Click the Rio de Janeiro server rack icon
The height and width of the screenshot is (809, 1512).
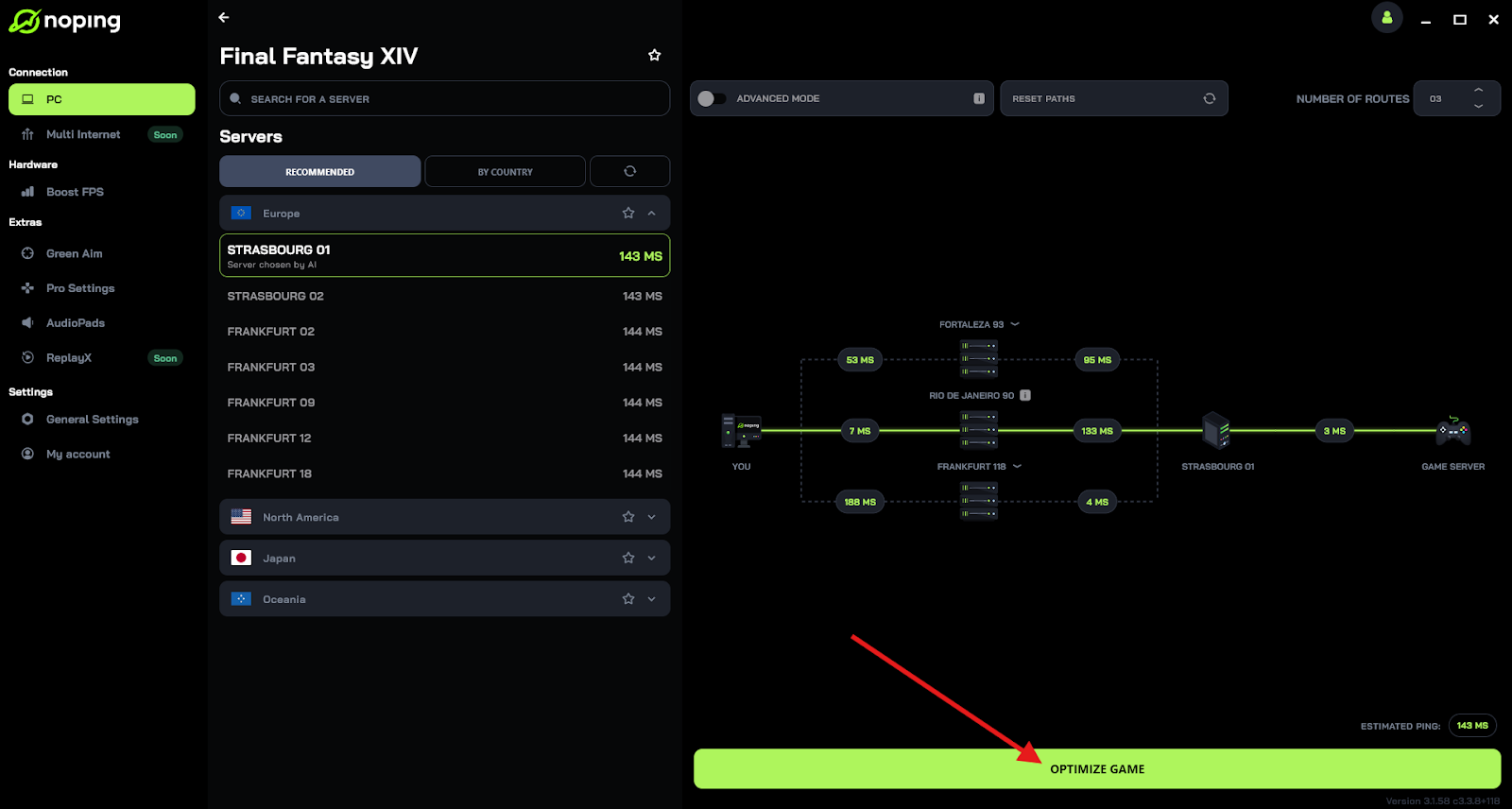click(979, 430)
